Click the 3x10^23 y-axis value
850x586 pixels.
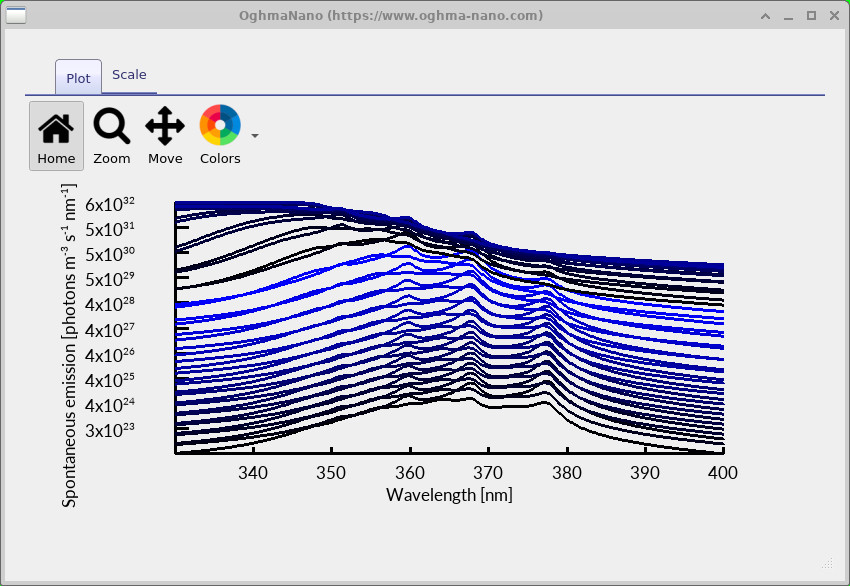(110, 430)
